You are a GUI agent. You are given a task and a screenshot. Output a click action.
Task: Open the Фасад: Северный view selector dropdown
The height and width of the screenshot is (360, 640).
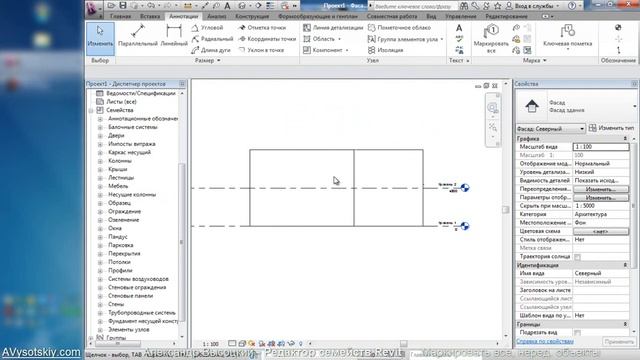pyautogui.click(x=551, y=129)
